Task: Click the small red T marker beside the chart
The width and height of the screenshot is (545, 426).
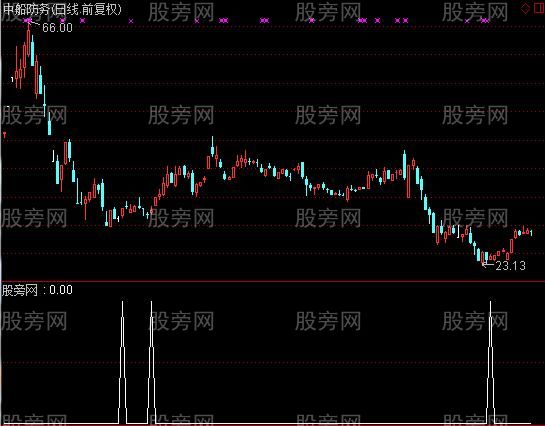Action: click(5, 135)
